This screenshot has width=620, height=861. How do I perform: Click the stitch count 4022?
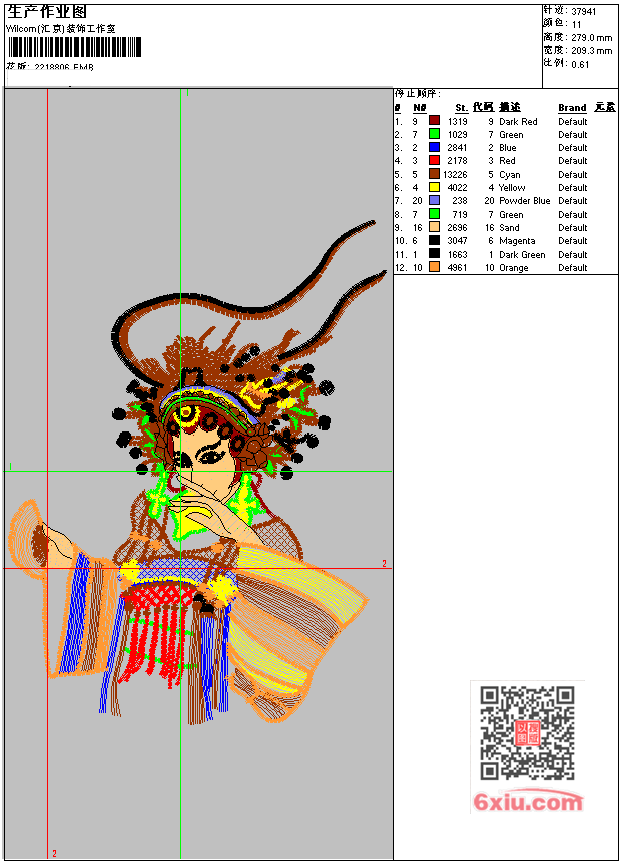[457, 188]
